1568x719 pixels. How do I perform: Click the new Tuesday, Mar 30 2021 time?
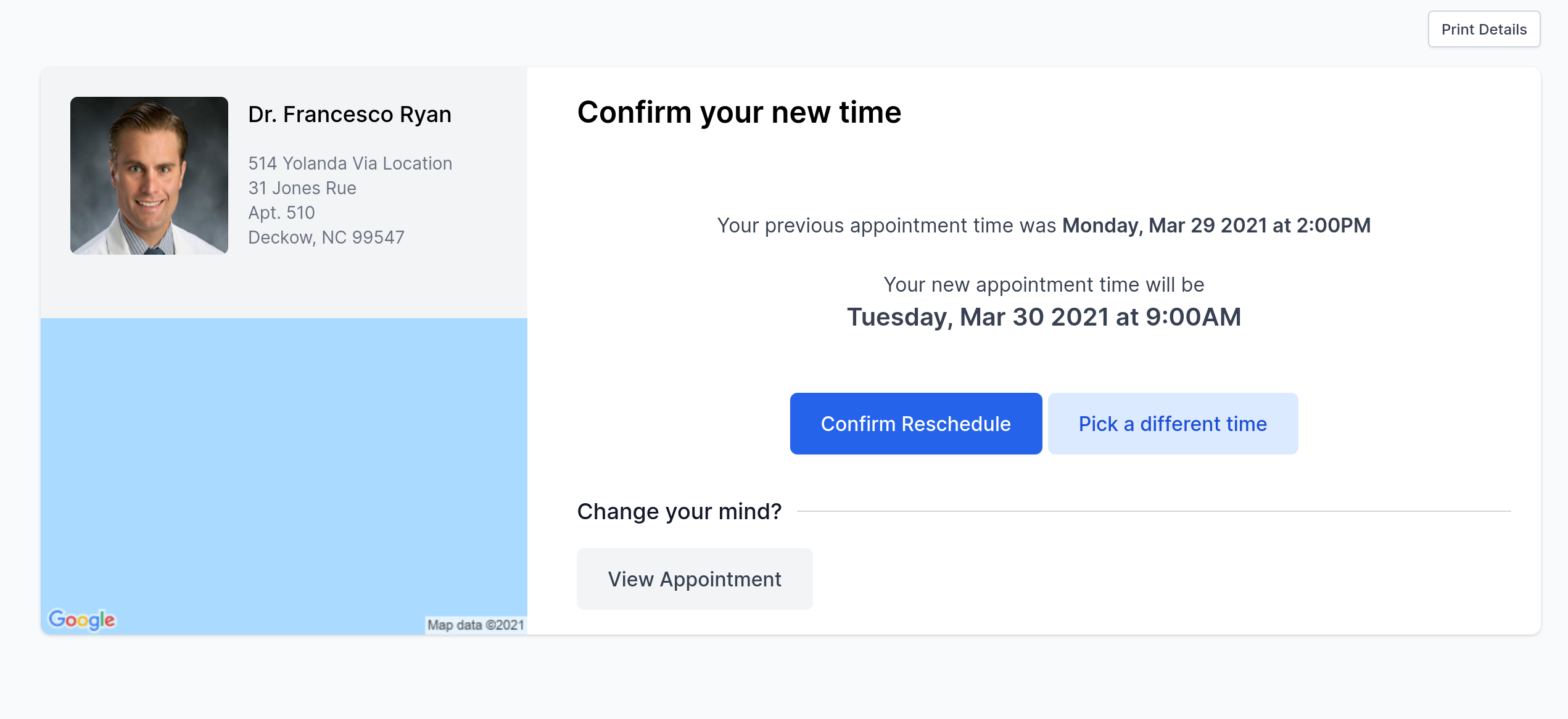coord(1044,317)
